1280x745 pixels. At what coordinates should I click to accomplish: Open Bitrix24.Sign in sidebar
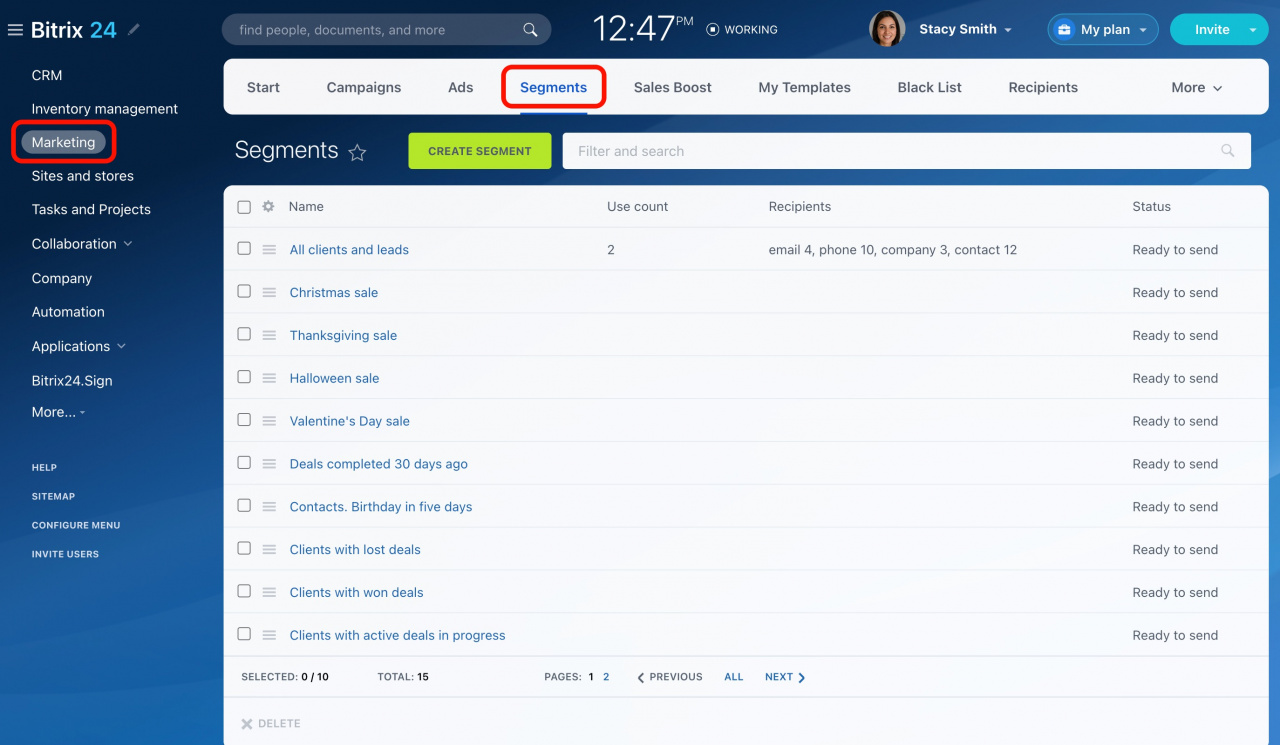(x=72, y=381)
